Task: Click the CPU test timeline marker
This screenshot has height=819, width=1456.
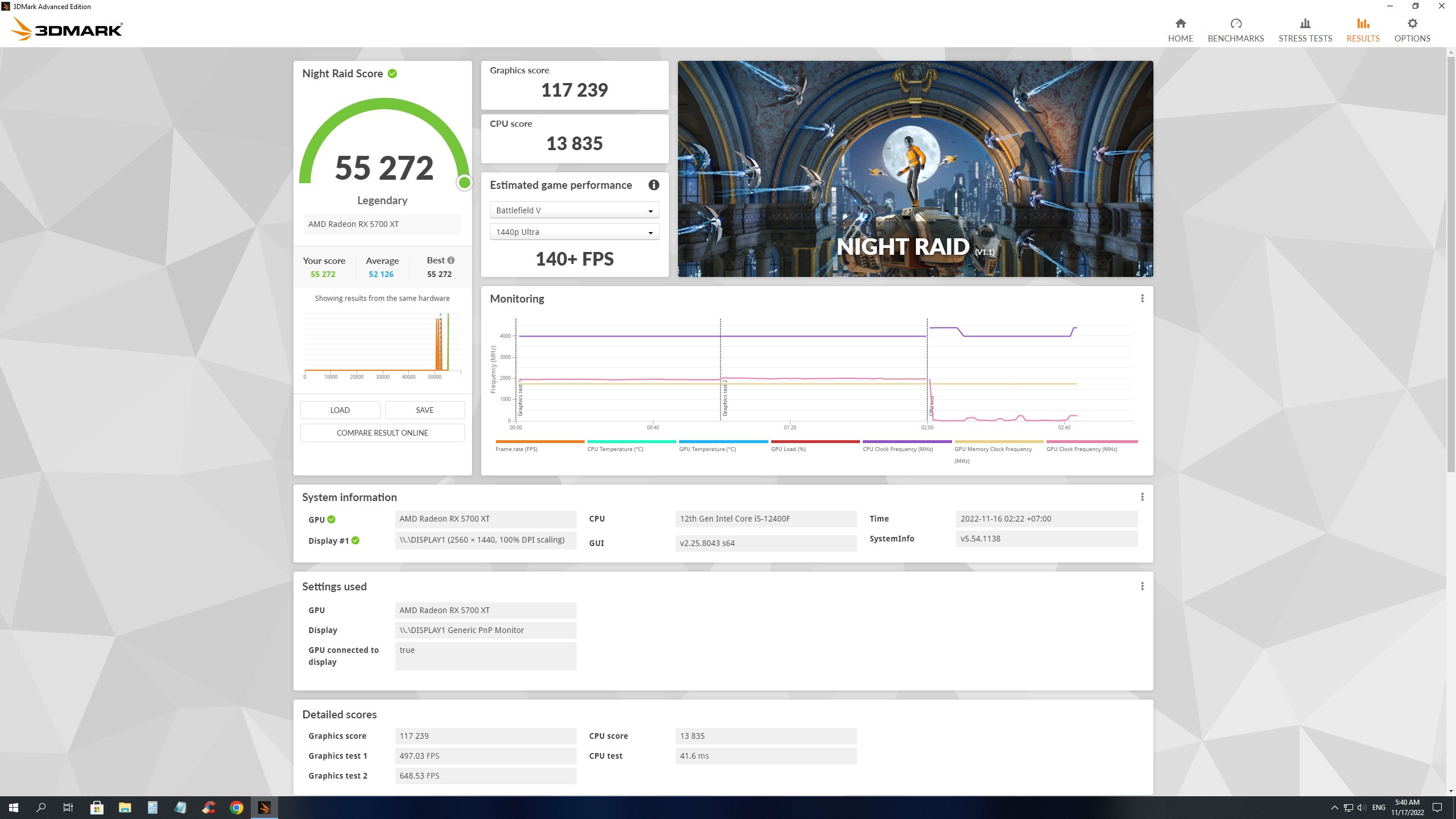Action: pyautogui.click(x=931, y=406)
